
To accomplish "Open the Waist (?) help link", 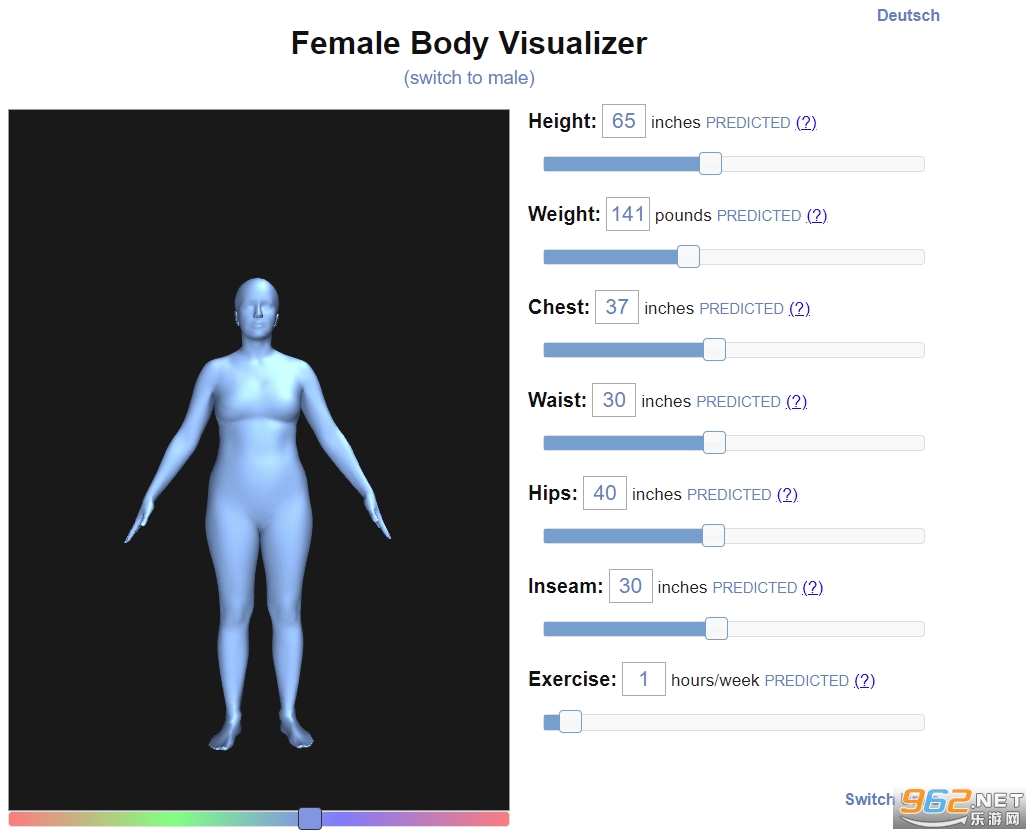I will point(796,401).
